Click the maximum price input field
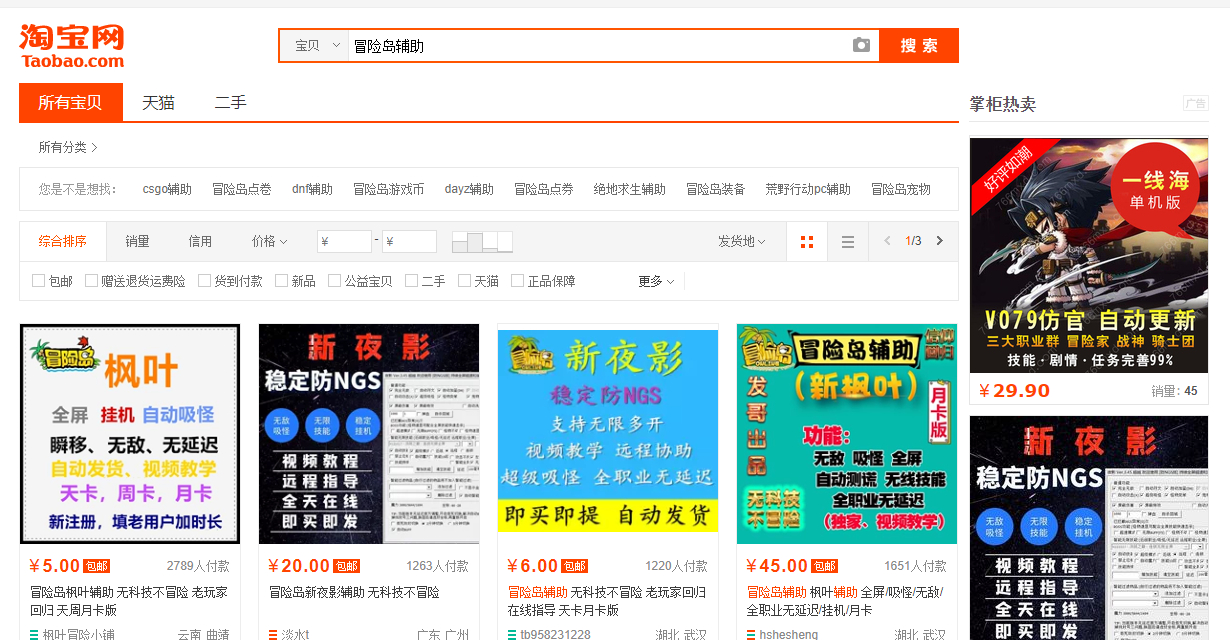This screenshot has height=640, width=1230. tap(409, 242)
